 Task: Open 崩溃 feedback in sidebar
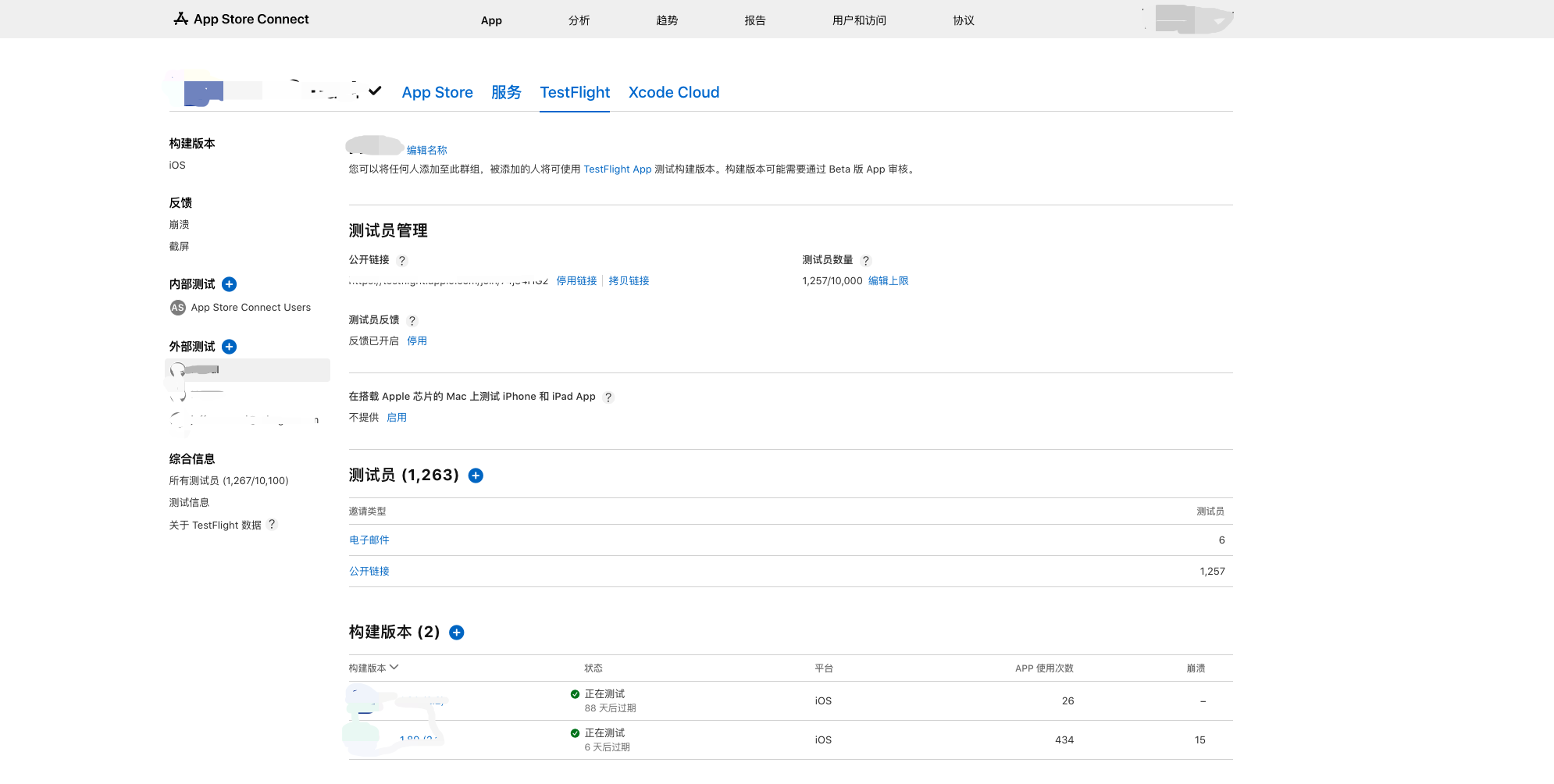pyautogui.click(x=179, y=225)
